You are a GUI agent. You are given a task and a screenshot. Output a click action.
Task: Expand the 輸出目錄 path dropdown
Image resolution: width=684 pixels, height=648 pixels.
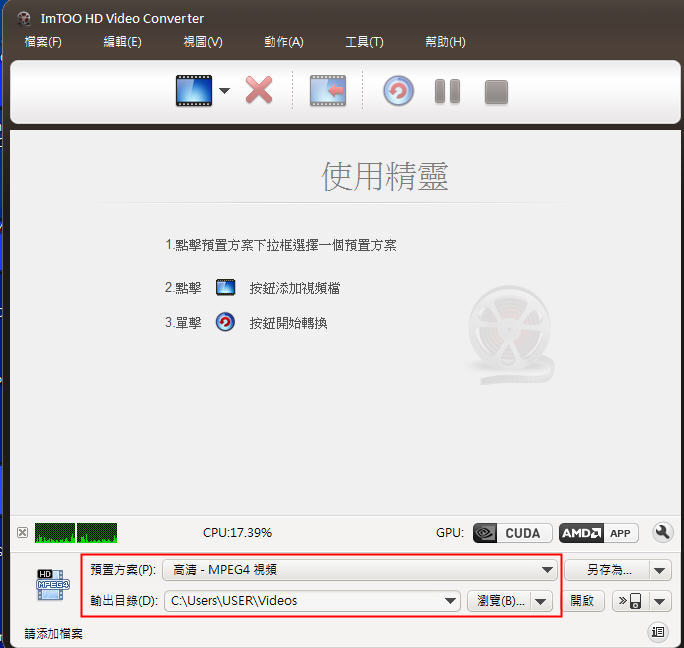click(449, 601)
